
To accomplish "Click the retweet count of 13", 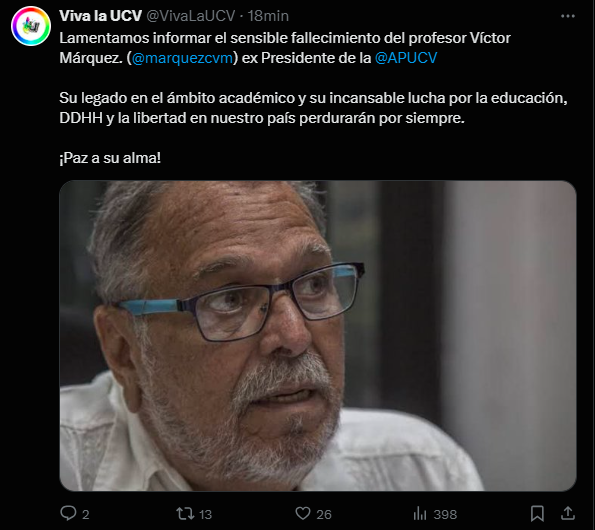I will 205,514.
